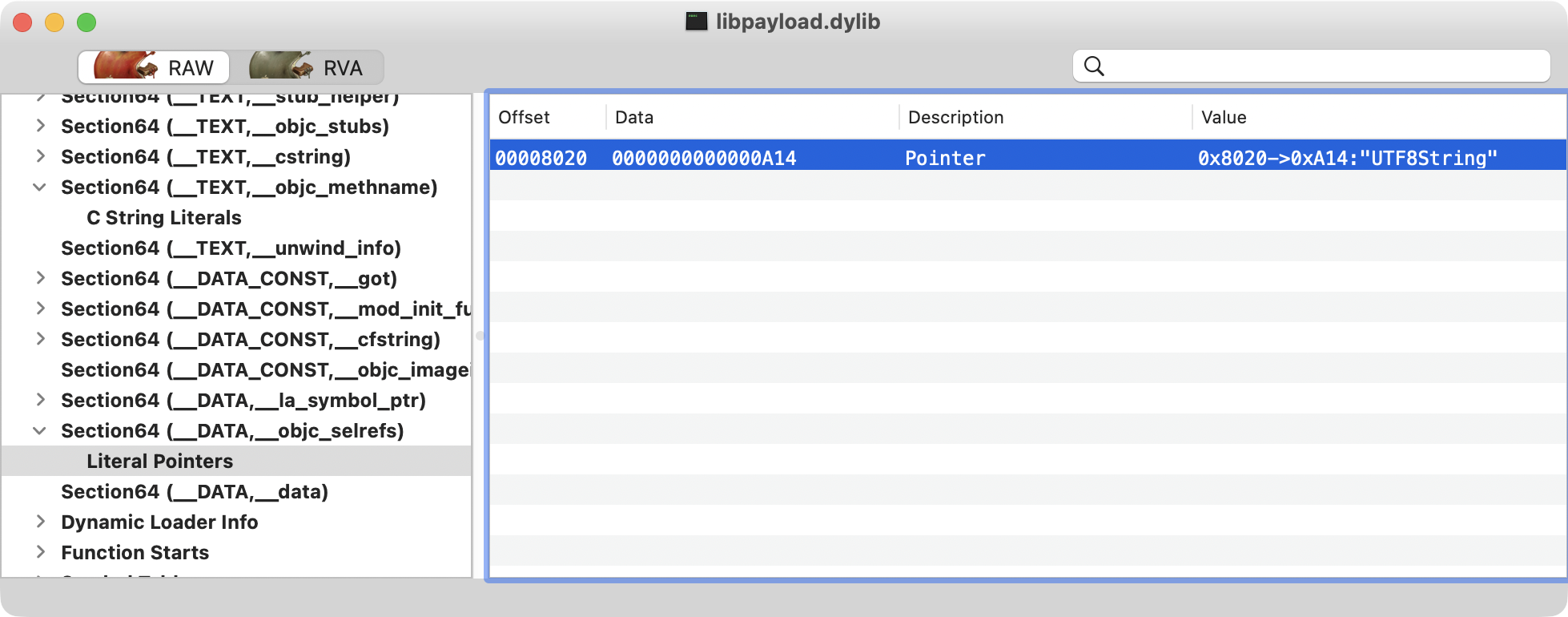Image resolution: width=1568 pixels, height=617 pixels.
Task: Collapse the __TEXT,__objc_methname section
Action: [39, 187]
